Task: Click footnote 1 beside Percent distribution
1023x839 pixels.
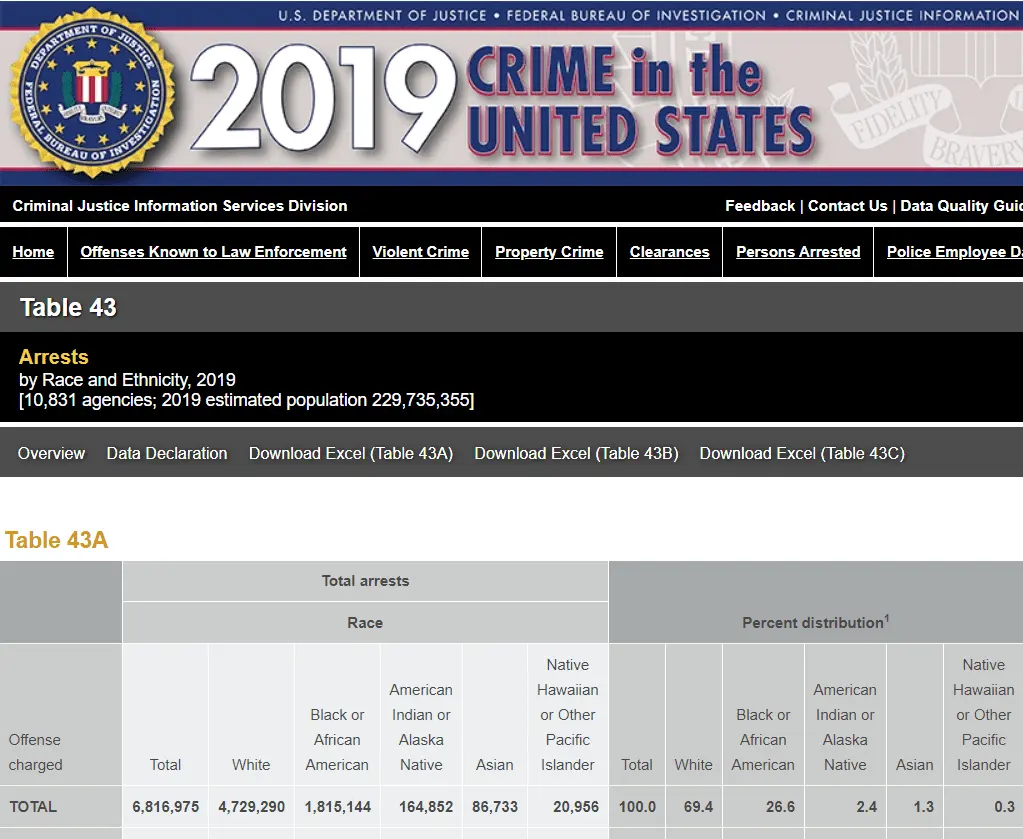Action: point(887,618)
